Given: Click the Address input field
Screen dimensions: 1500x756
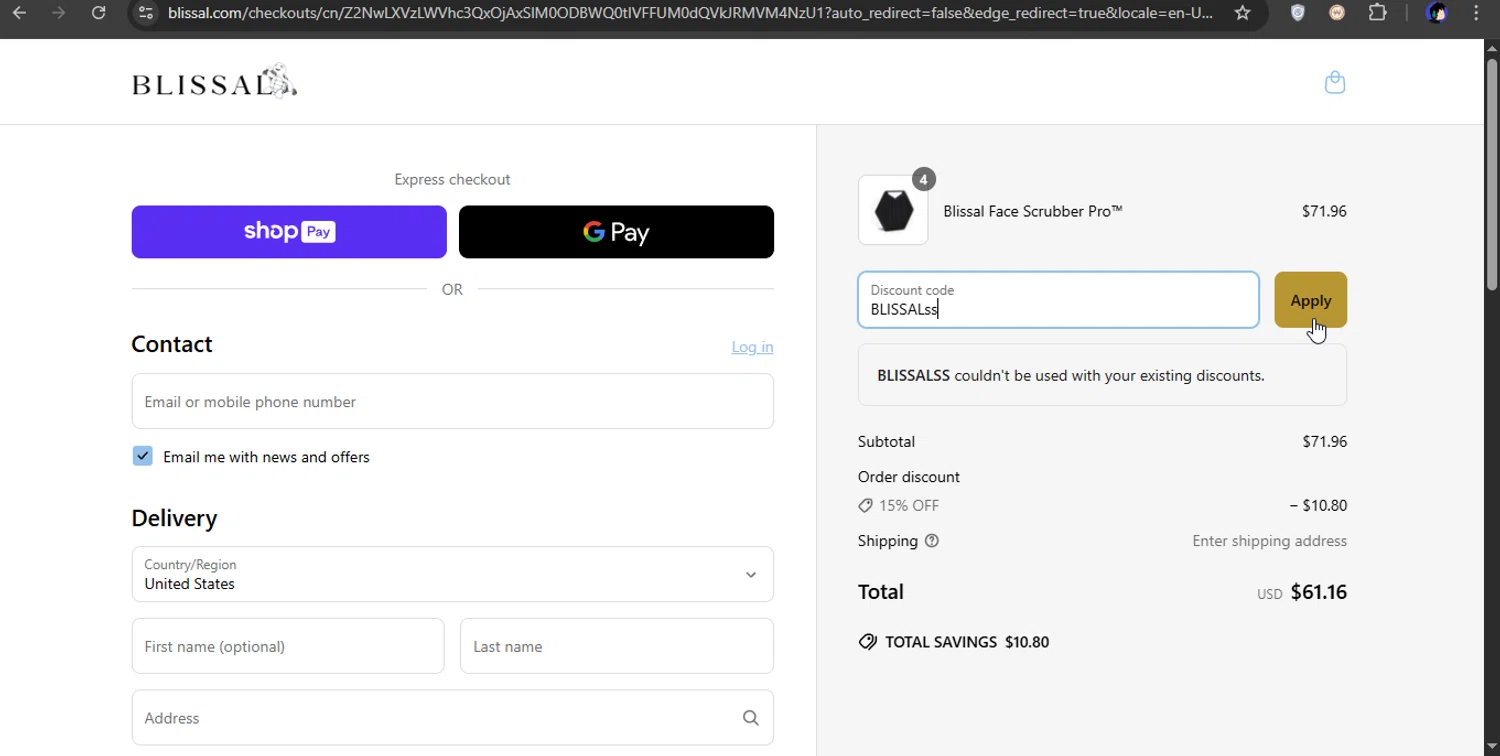Looking at the screenshot, I should [452, 718].
